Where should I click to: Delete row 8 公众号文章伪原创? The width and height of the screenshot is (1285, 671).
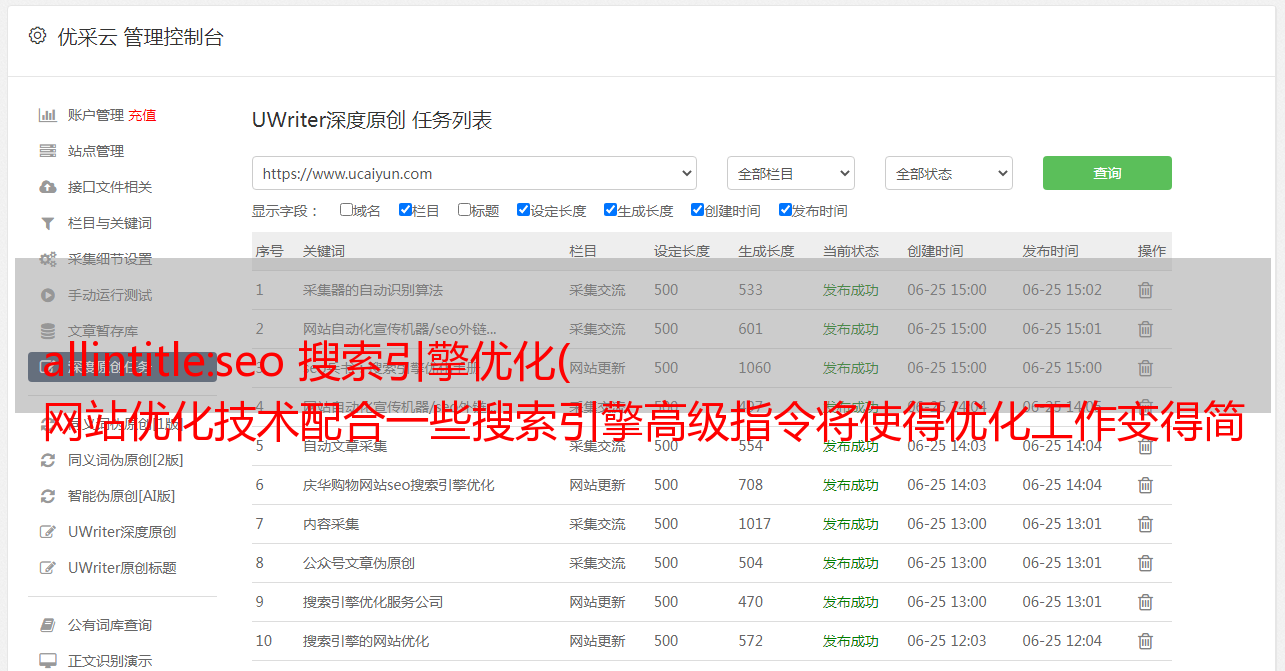point(1145,563)
